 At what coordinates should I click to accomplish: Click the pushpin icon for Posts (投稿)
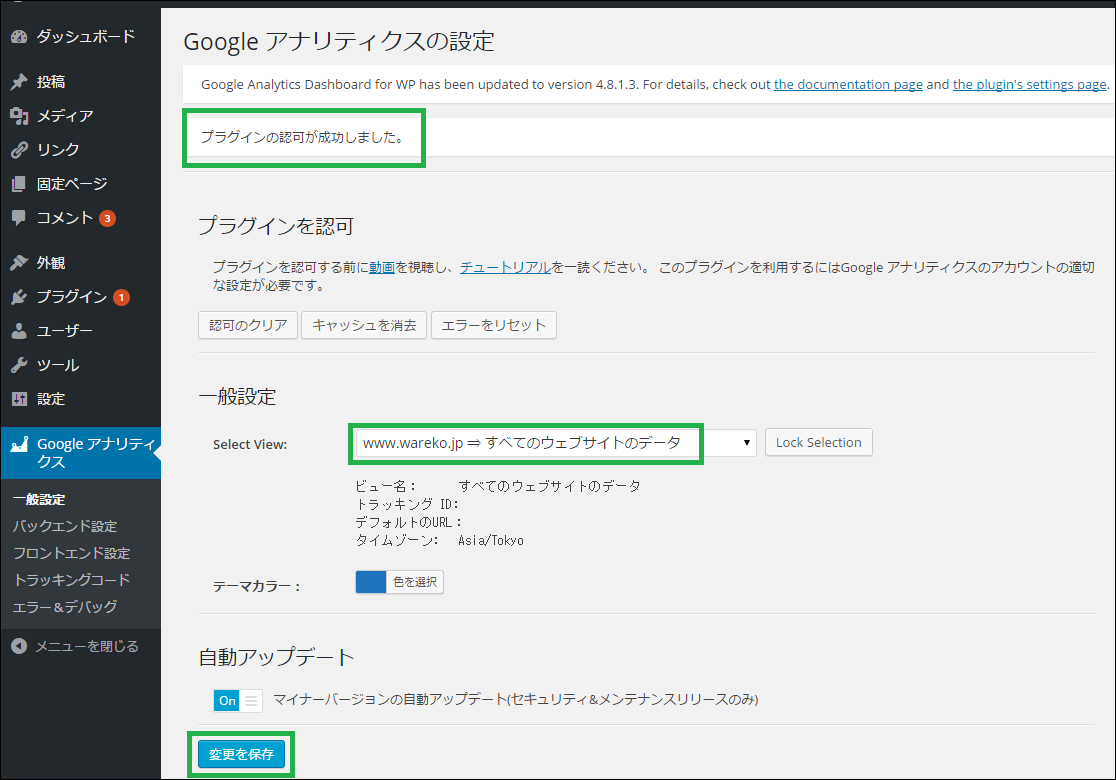pyautogui.click(x=19, y=82)
